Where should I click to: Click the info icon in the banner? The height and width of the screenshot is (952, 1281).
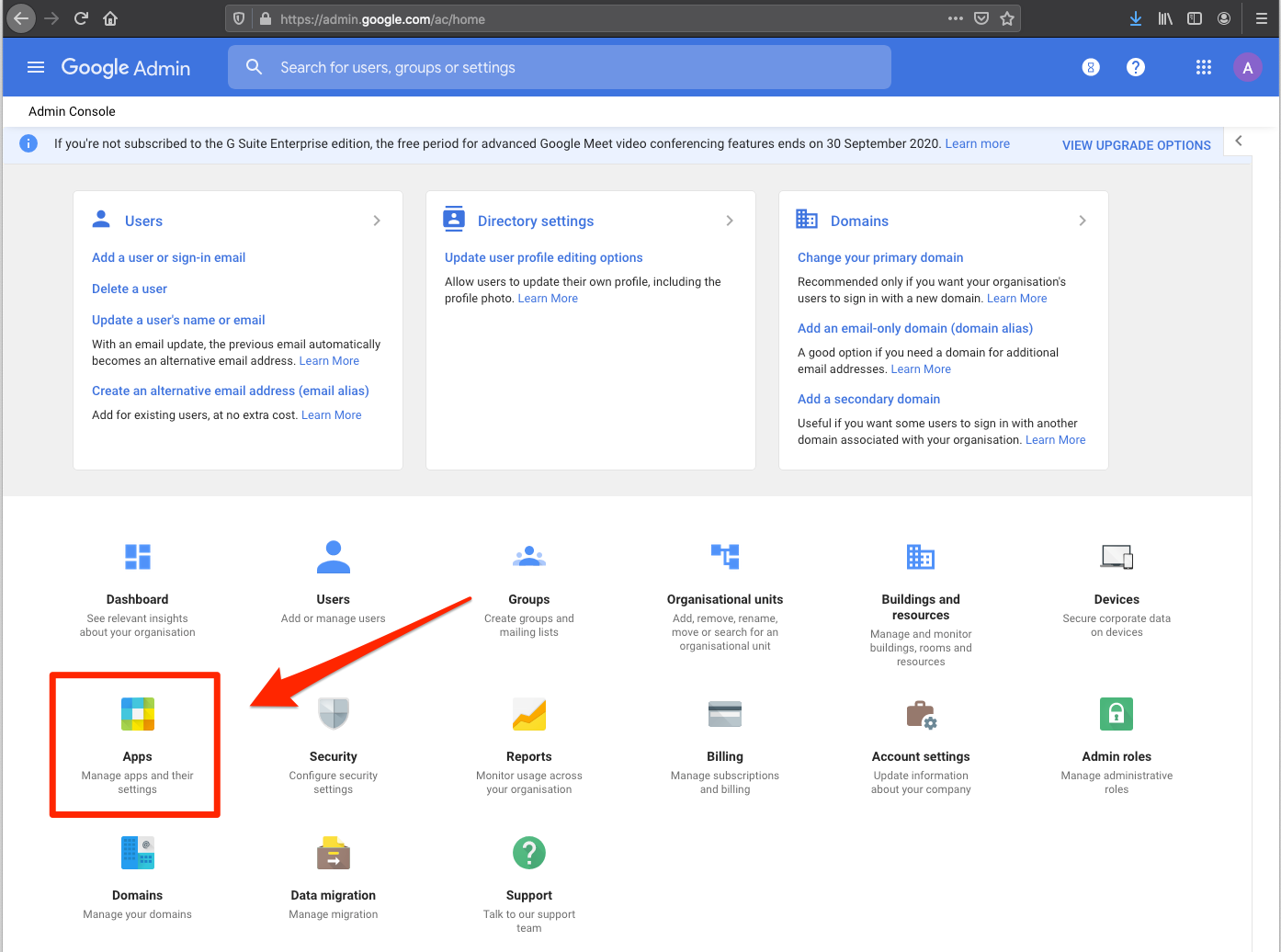point(28,143)
